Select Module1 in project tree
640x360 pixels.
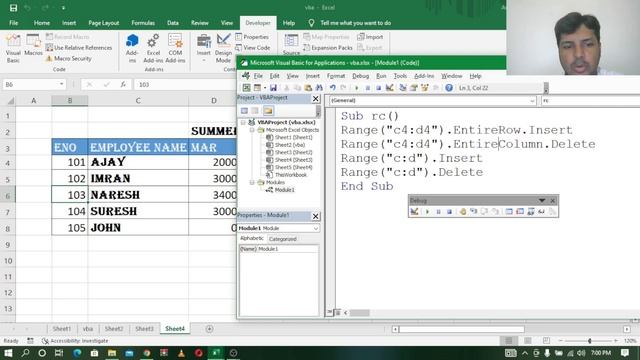tap(284, 190)
